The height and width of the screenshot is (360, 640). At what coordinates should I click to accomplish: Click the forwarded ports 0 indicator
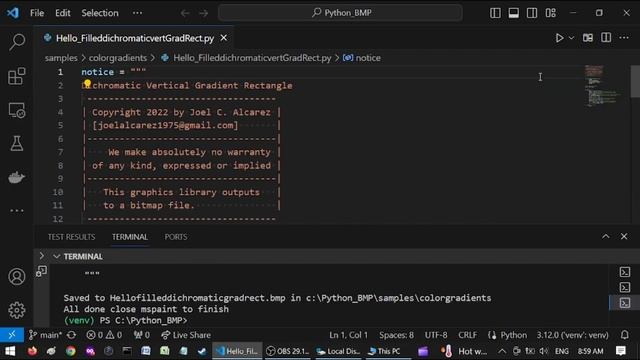click(x=142, y=335)
